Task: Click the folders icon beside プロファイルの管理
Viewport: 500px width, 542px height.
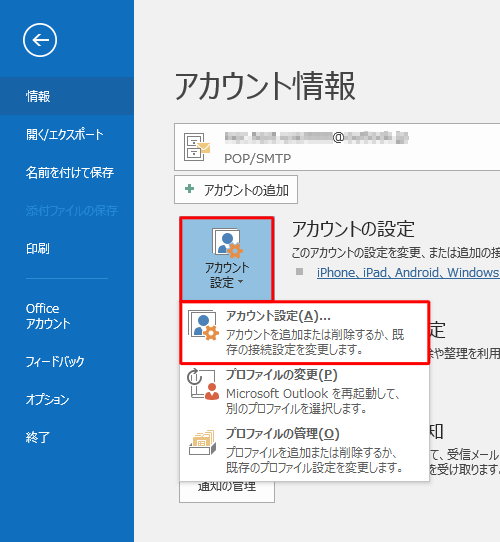Action: (203, 442)
